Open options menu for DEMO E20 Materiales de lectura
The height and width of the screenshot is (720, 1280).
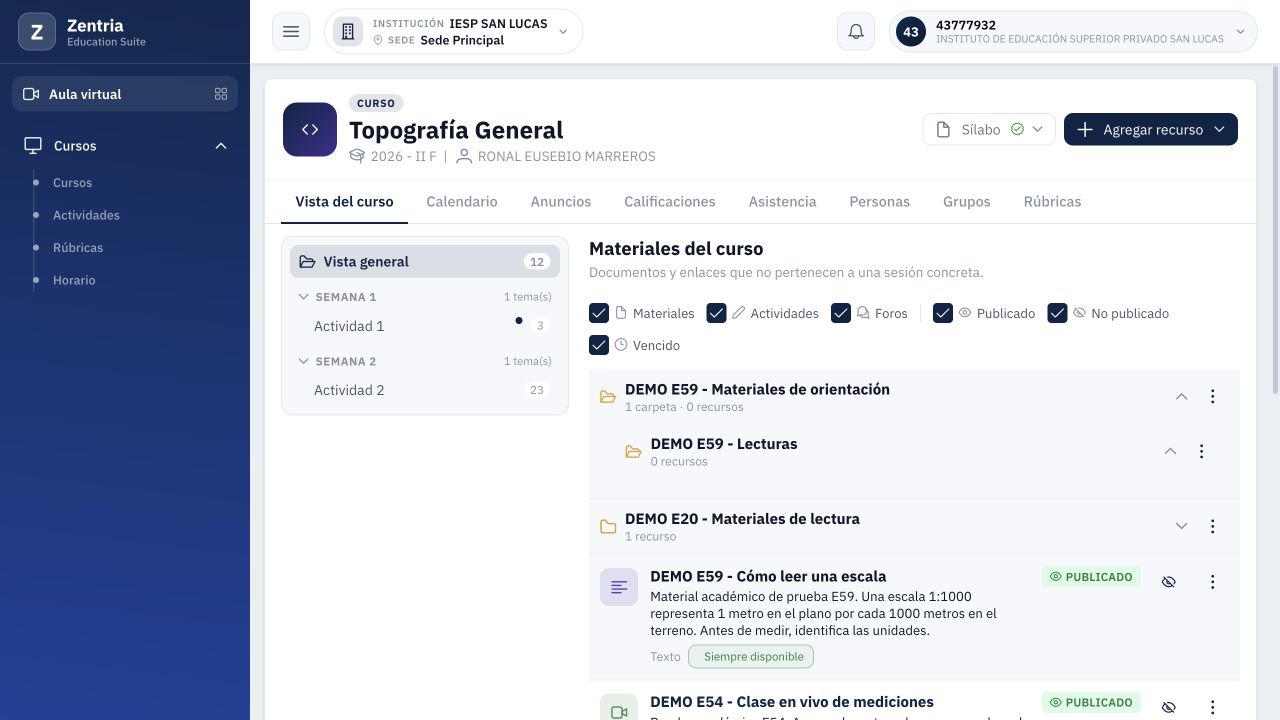(1213, 526)
